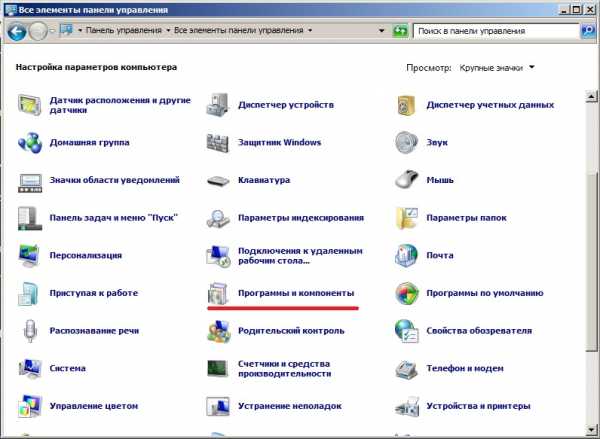Open the Параметры индексирования icon

tap(218, 218)
